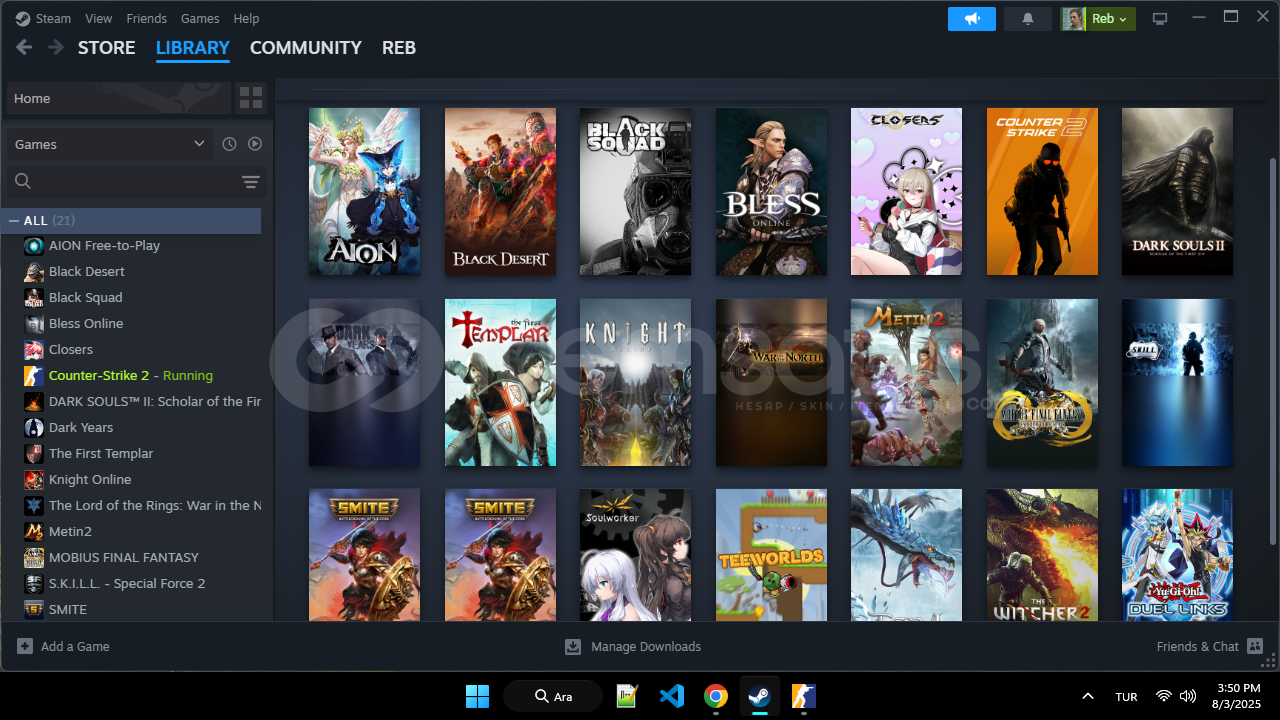Open the Friends menu
The height and width of the screenshot is (720, 1280).
click(x=147, y=18)
